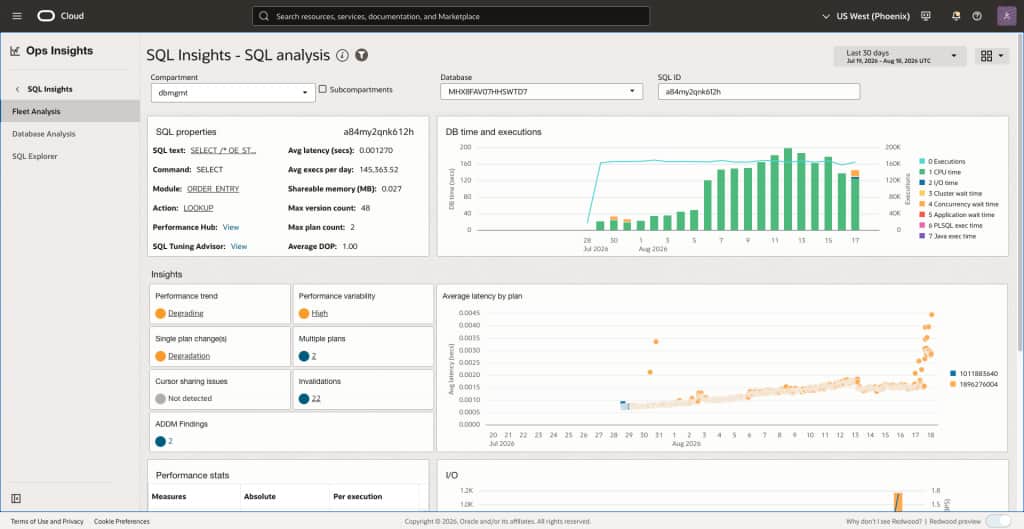Image resolution: width=1024 pixels, height=529 pixels.
Task: Click the user profile avatar
Action: point(1006,16)
